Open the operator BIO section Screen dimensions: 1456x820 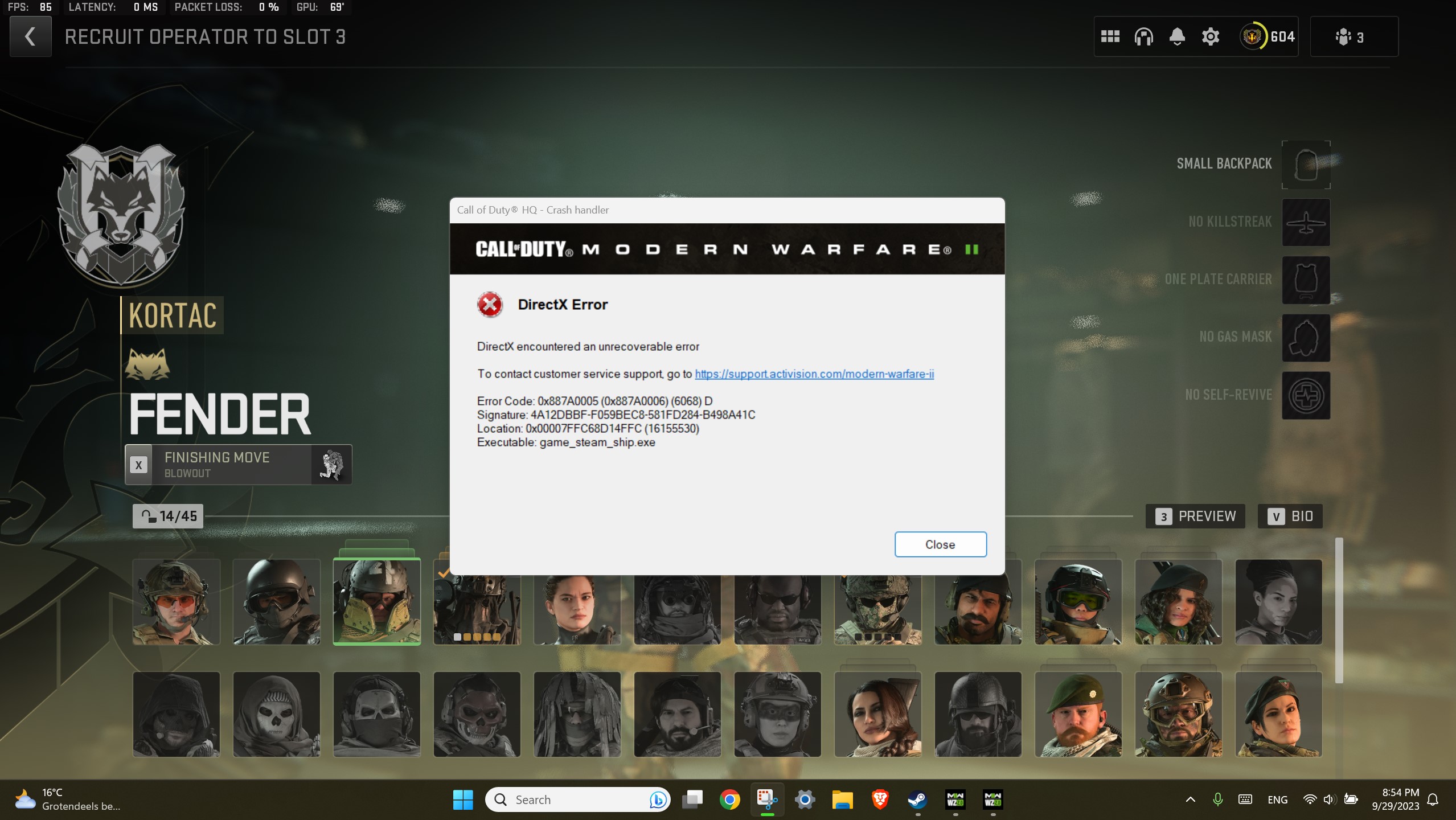[x=1290, y=516]
